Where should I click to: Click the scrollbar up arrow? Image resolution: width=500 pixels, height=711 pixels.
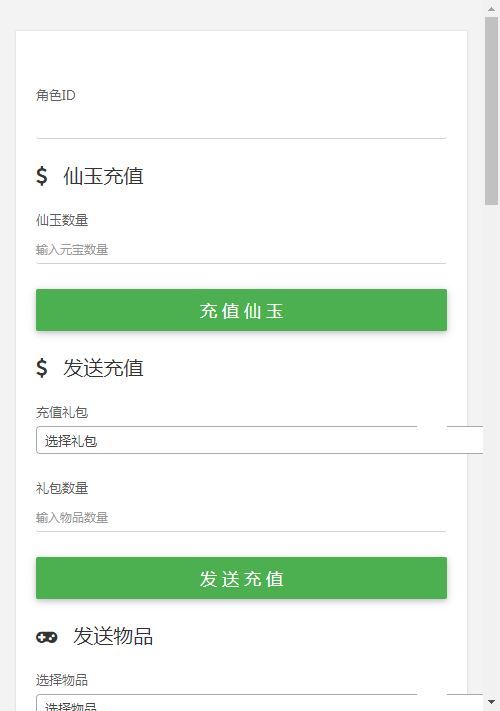coord(491,9)
